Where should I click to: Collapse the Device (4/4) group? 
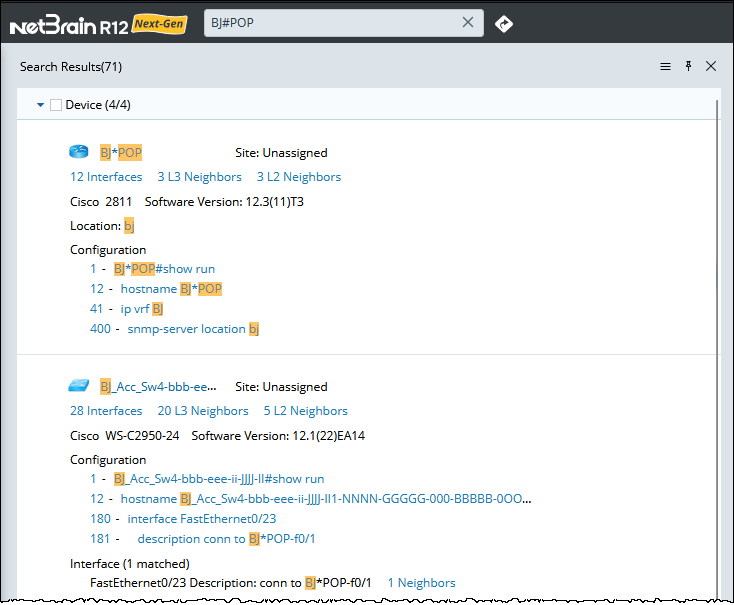click(41, 105)
